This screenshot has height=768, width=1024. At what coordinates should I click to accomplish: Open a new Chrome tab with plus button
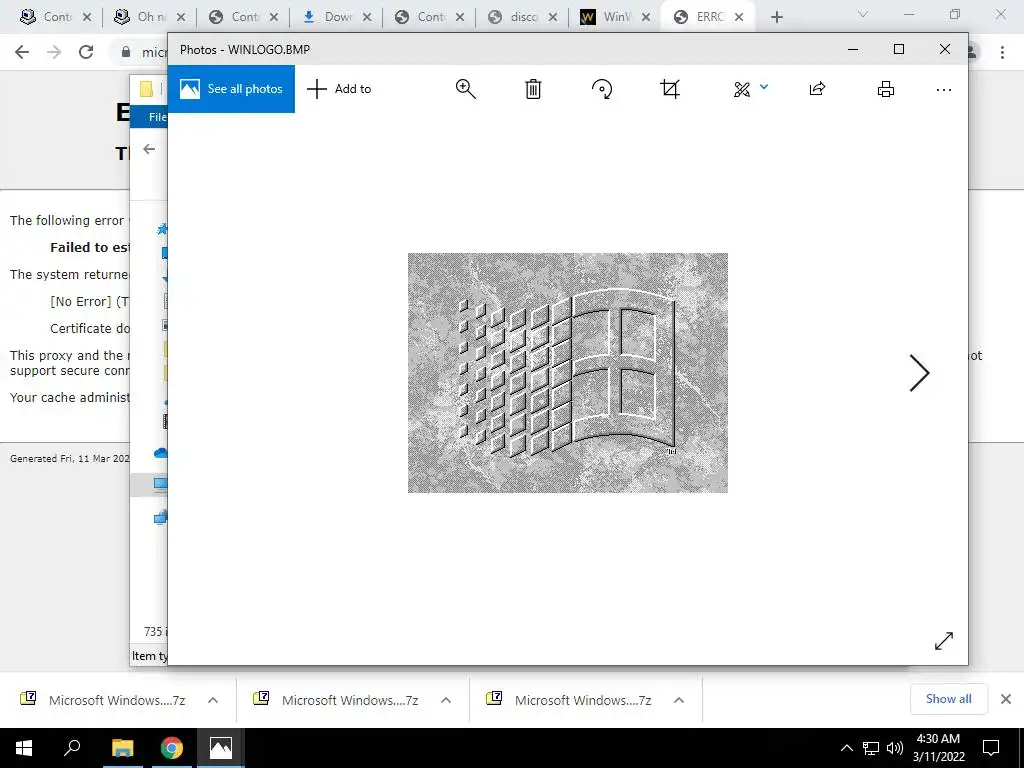[x=776, y=17]
